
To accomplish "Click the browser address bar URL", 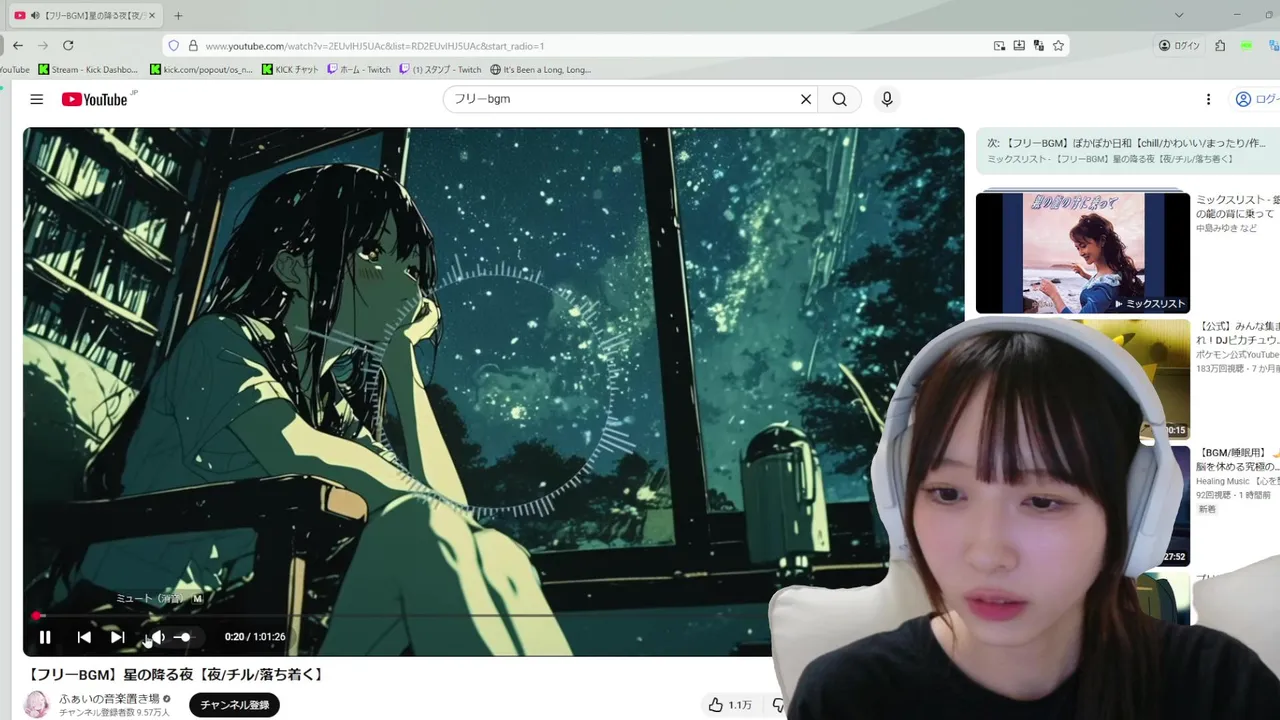I will point(375,46).
